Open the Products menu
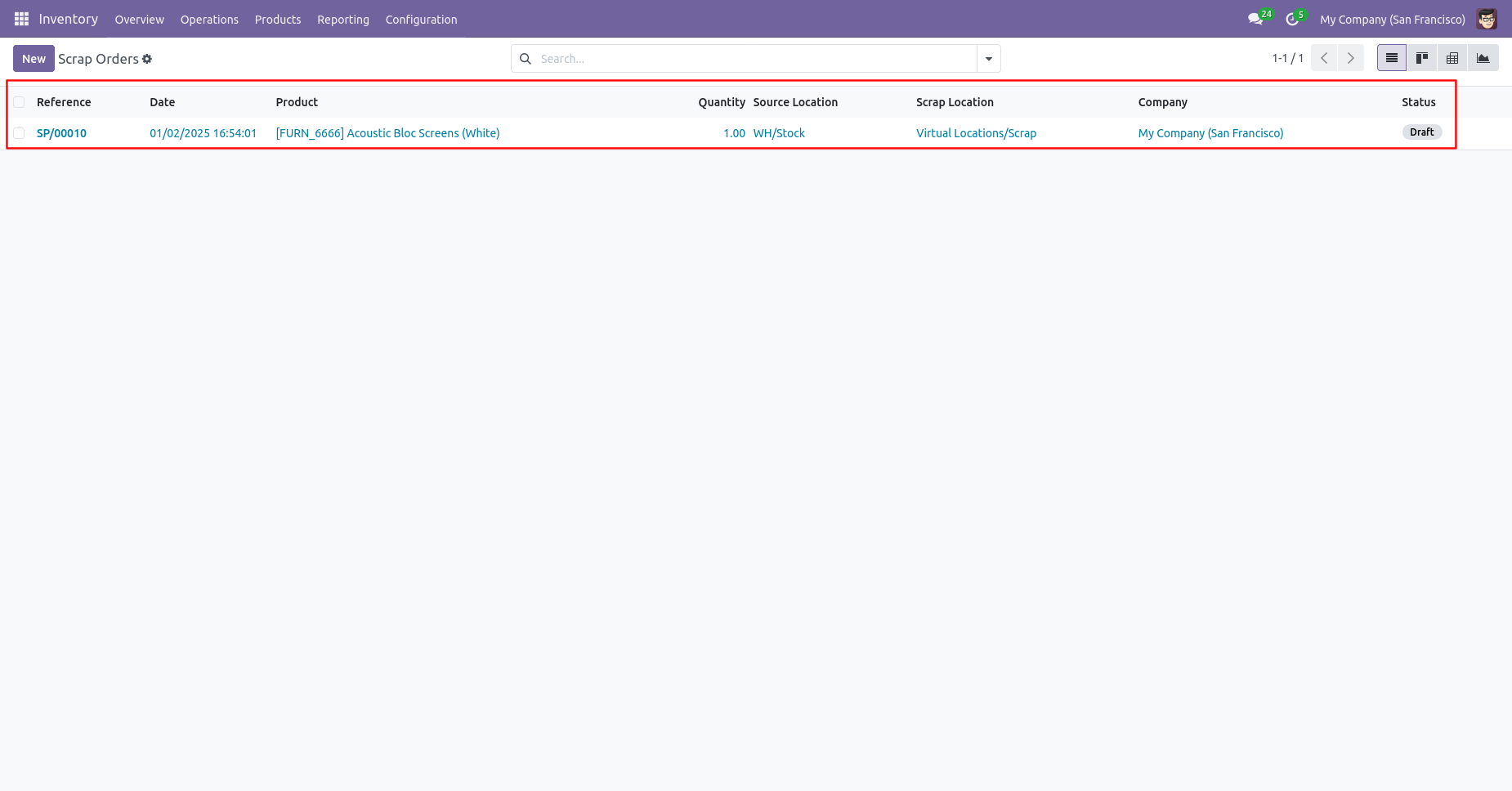 coord(278,20)
